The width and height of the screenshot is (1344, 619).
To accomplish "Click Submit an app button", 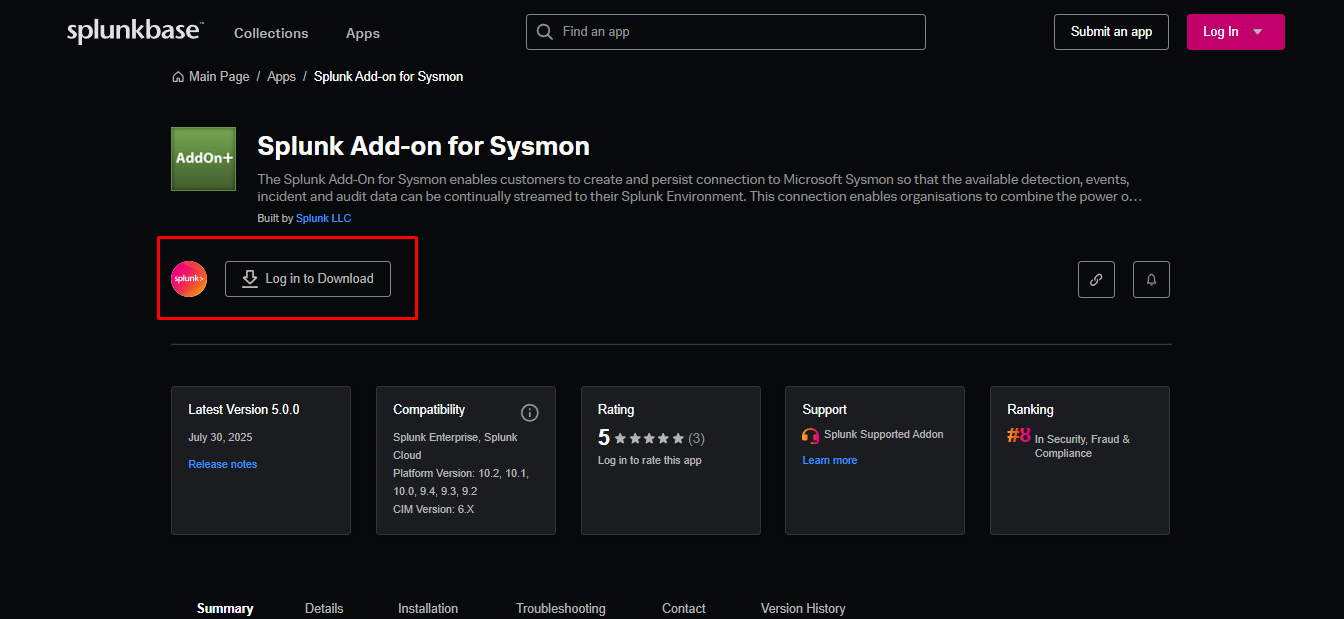I will coord(1111,32).
